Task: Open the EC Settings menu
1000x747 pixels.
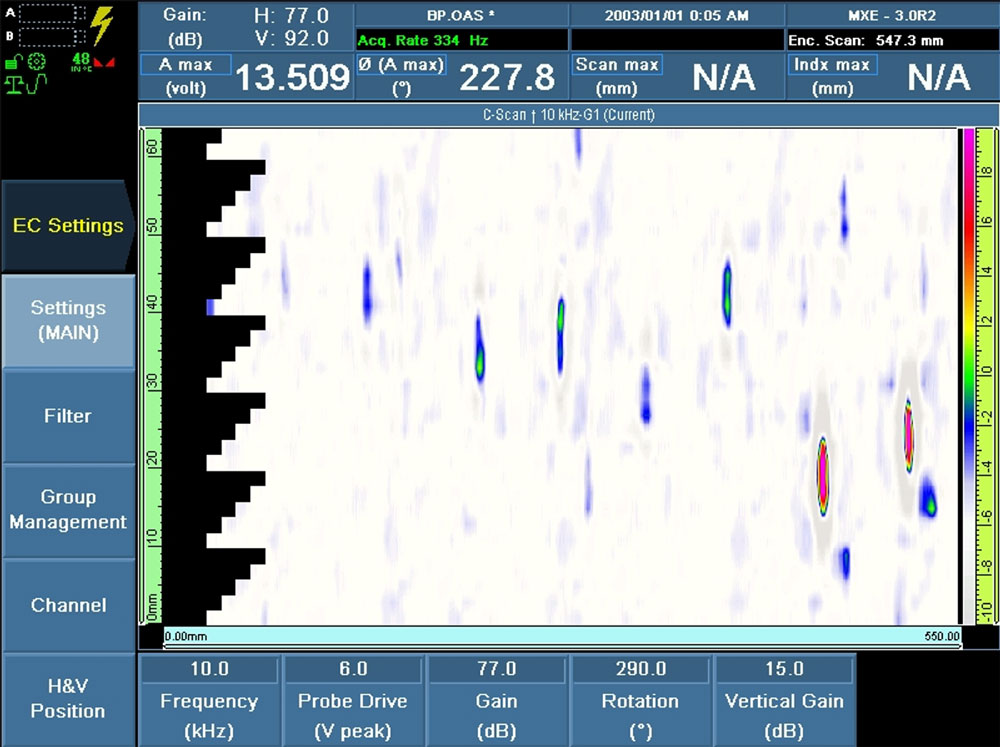Action: coord(67,226)
